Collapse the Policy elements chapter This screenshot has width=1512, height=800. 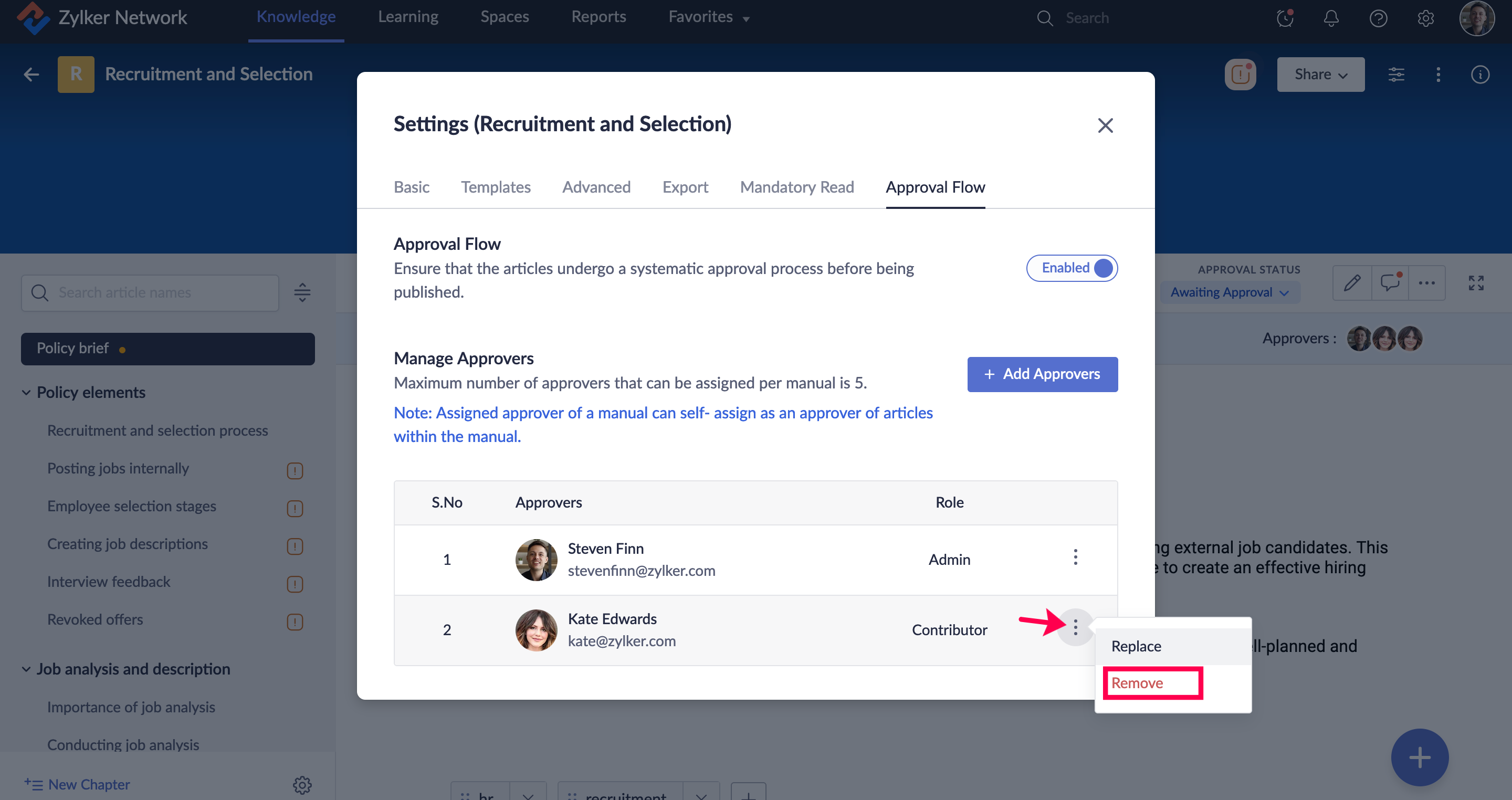pyautogui.click(x=26, y=393)
